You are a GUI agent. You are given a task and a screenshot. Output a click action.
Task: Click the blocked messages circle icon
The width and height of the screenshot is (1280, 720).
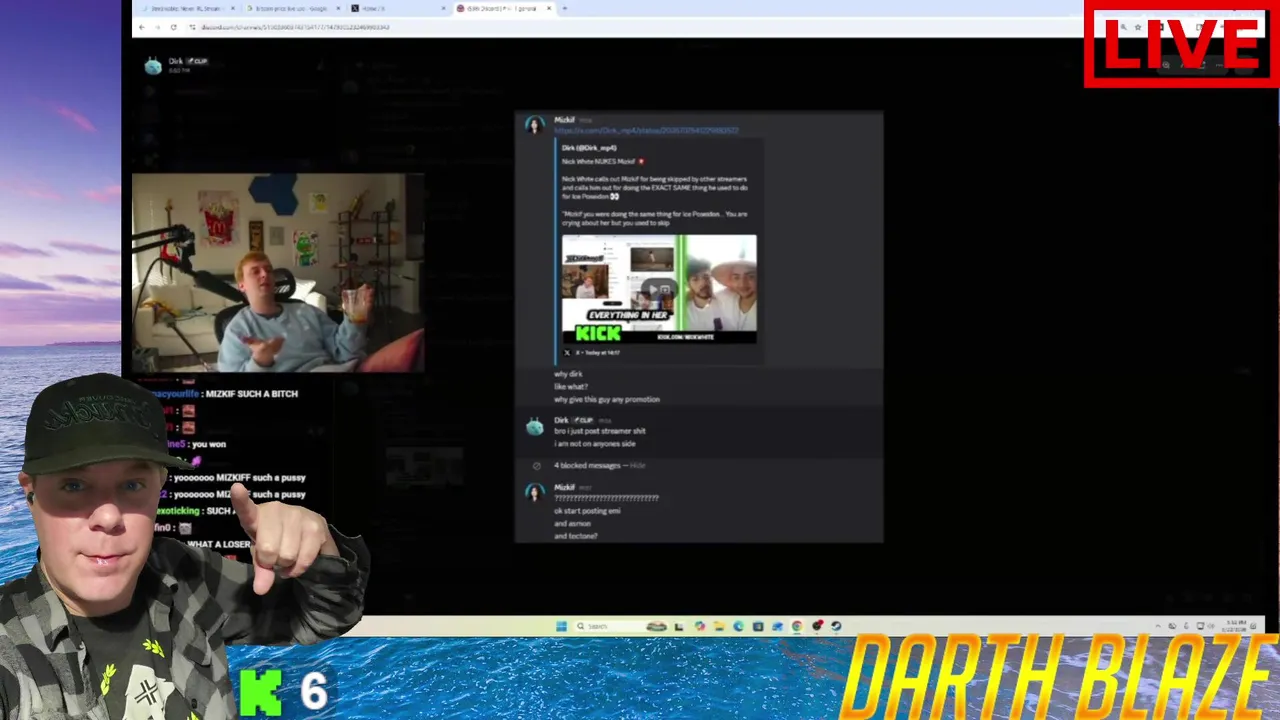tap(537, 466)
